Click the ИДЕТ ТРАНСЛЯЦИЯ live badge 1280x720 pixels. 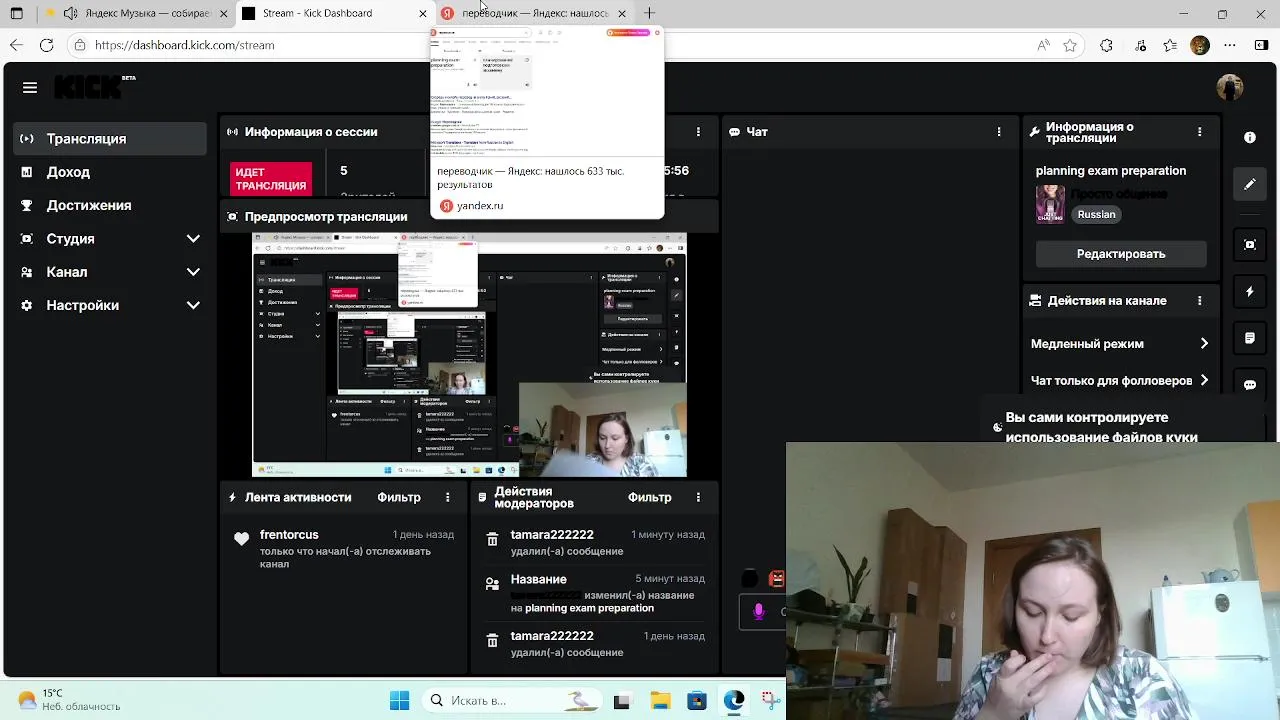click(x=271, y=179)
